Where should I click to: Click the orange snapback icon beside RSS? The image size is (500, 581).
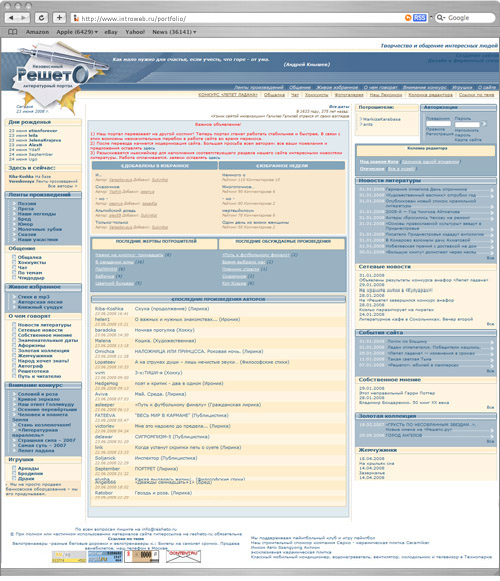[408, 18]
